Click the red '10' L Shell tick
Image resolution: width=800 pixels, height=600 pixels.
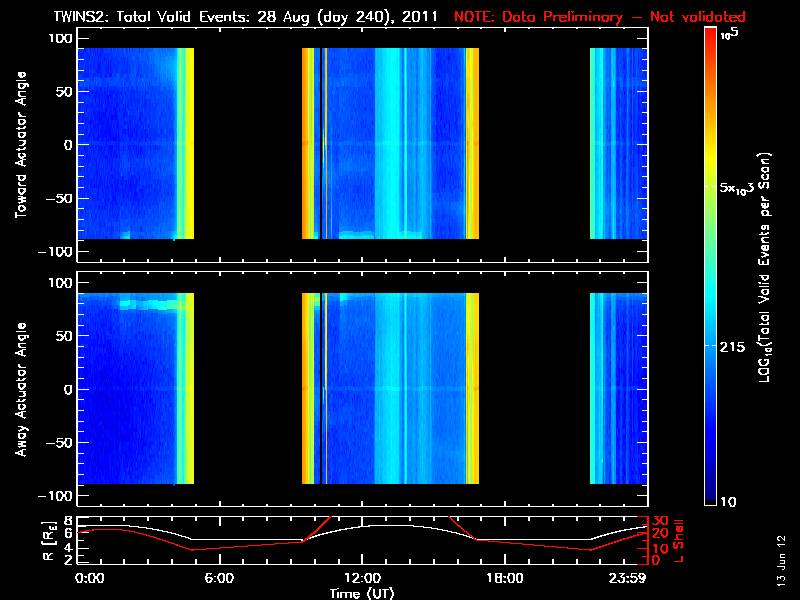coord(661,548)
